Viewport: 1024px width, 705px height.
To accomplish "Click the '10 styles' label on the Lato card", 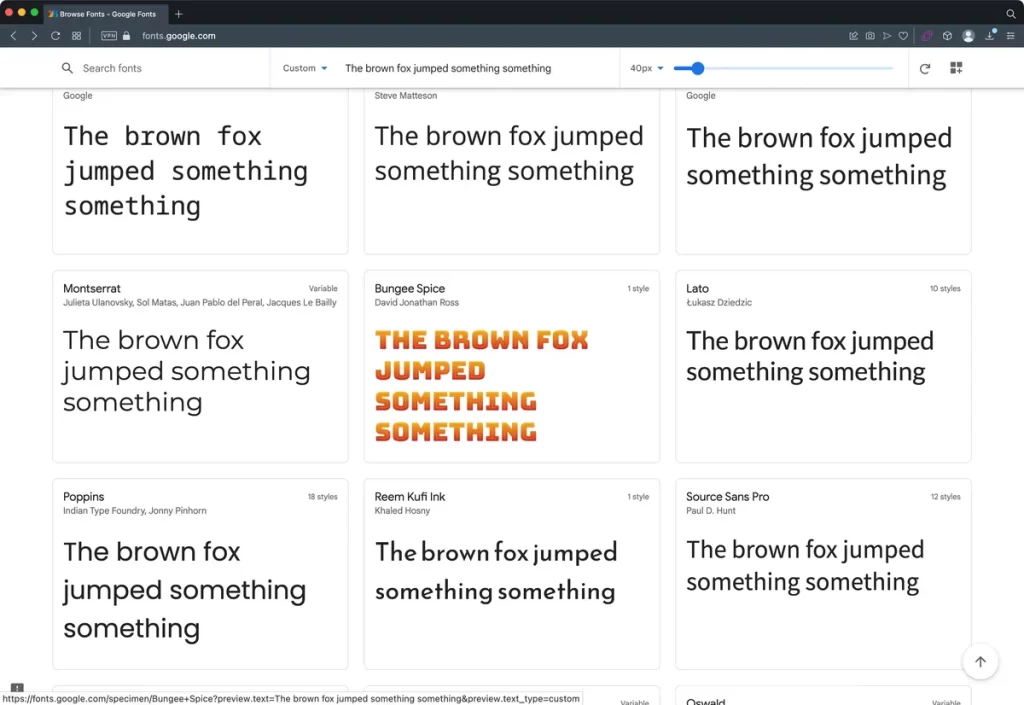I will (x=945, y=289).
